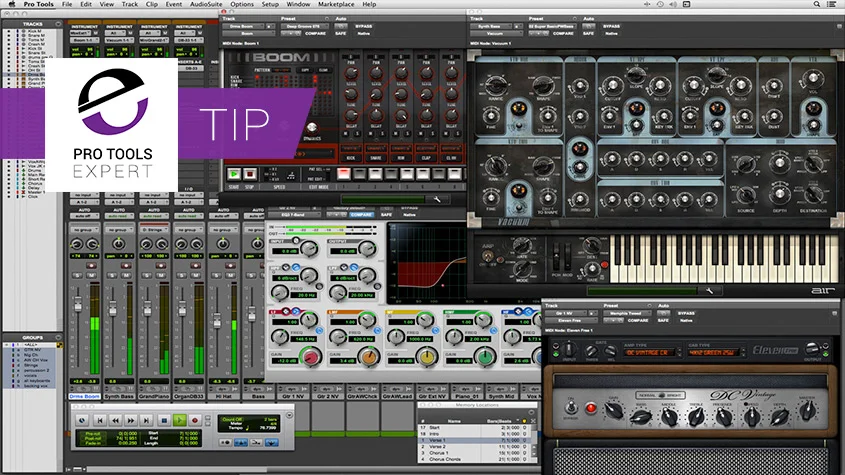This screenshot has width=845, height=475.
Task: Toggle the Wait for Note button in the Transport
Action: (x=225, y=443)
